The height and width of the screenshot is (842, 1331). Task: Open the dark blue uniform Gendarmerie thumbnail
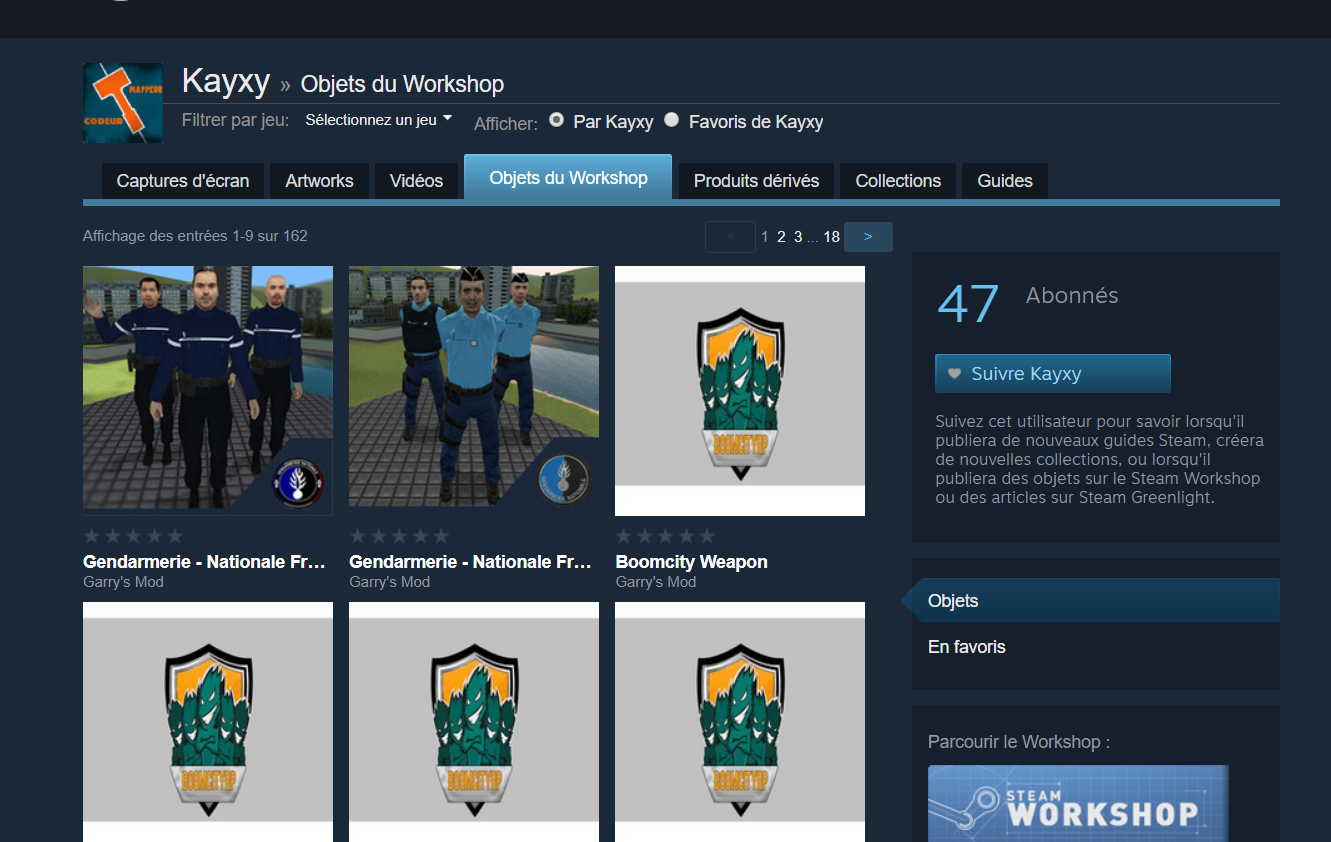[208, 391]
